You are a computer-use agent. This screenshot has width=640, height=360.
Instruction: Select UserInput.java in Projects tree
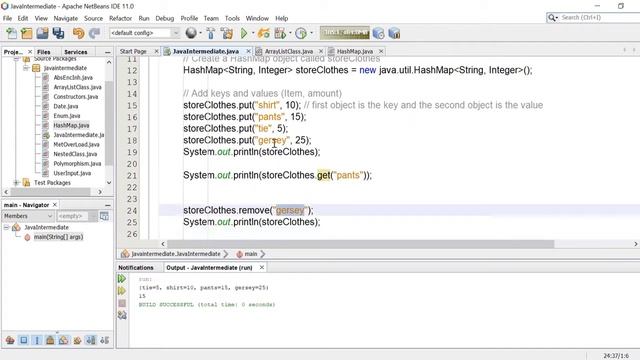click(72, 173)
